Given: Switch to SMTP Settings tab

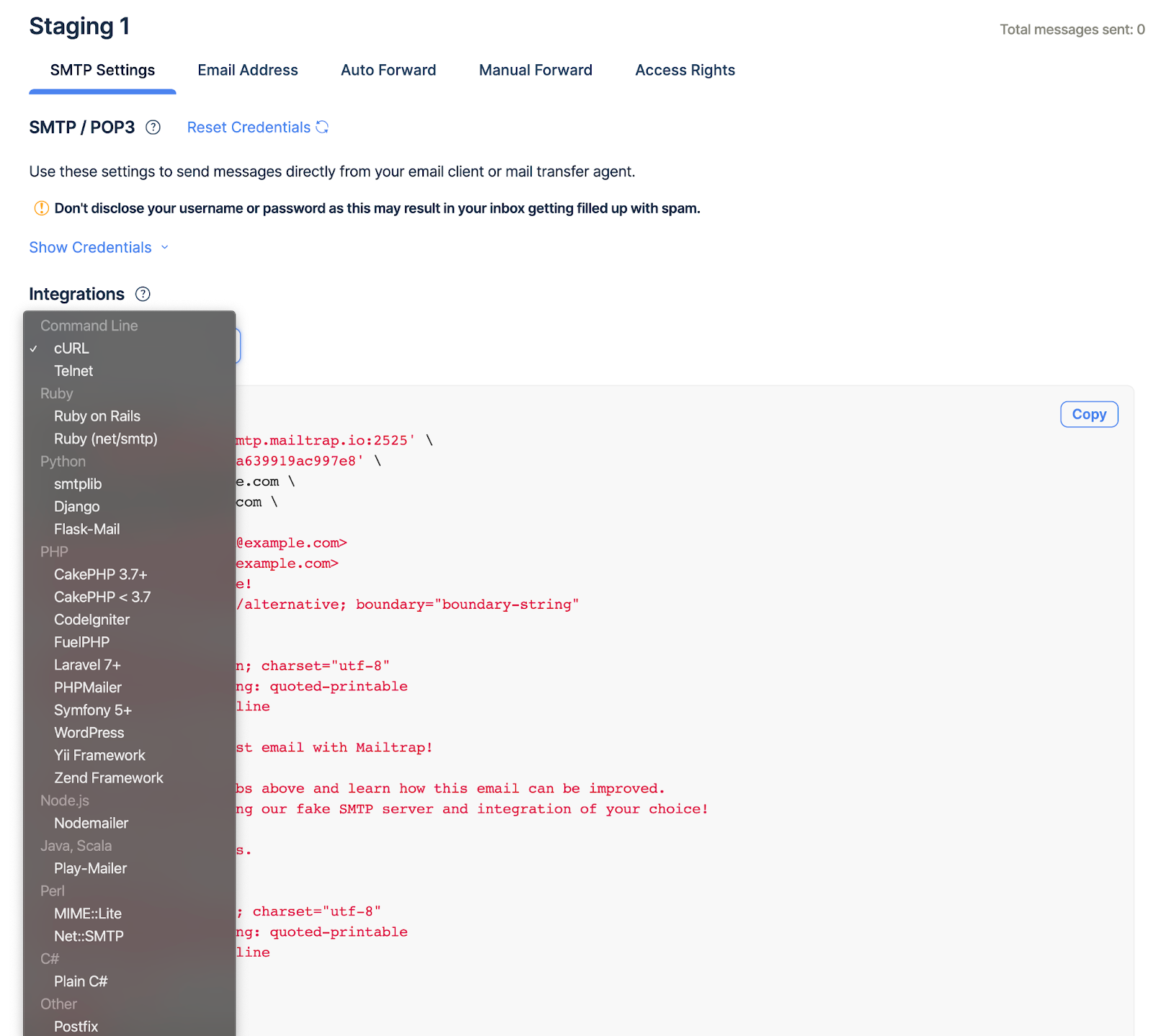Looking at the screenshot, I should tap(102, 70).
